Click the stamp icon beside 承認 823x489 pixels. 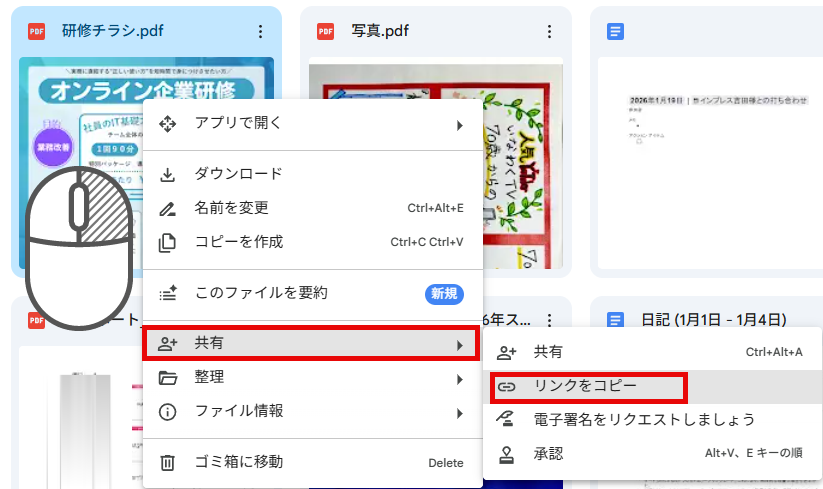tap(507, 454)
